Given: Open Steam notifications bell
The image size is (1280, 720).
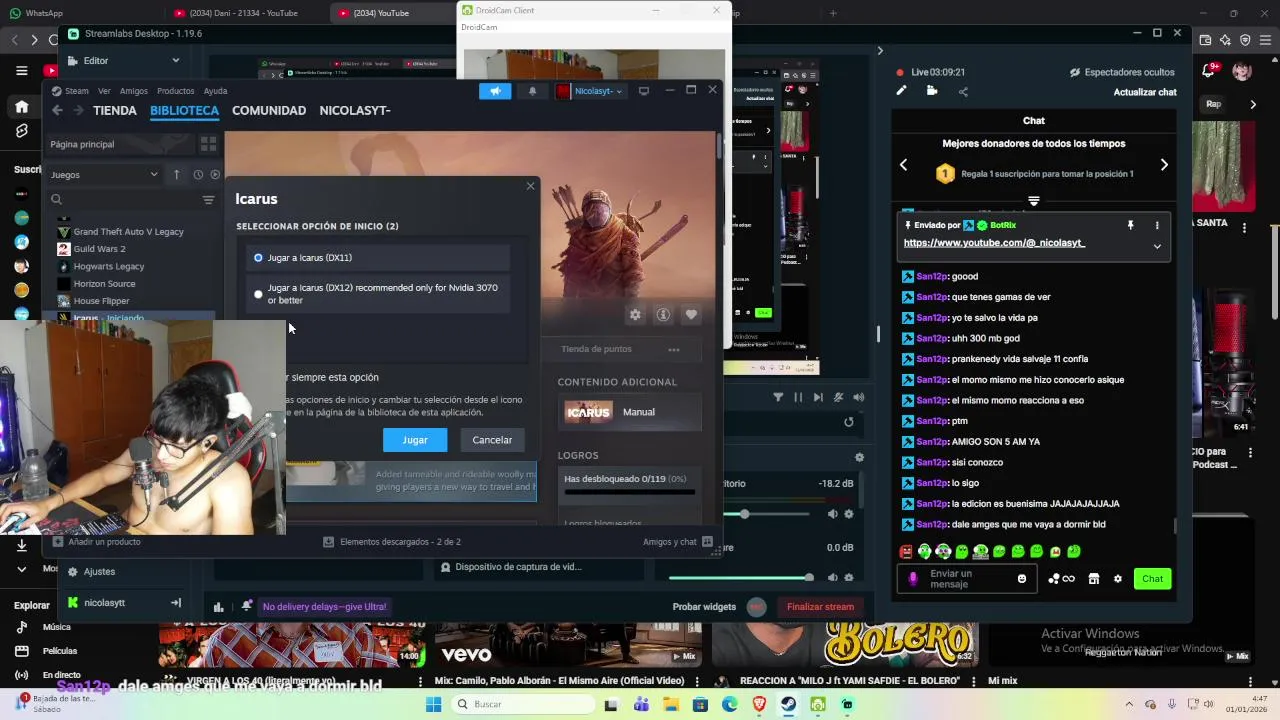Looking at the screenshot, I should tap(532, 91).
